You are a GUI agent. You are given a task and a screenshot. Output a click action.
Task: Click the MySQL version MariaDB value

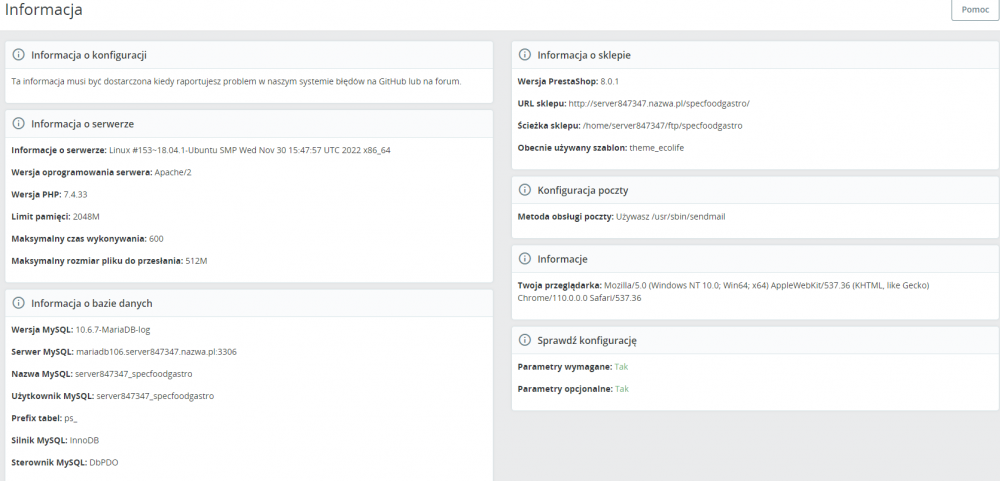point(113,329)
